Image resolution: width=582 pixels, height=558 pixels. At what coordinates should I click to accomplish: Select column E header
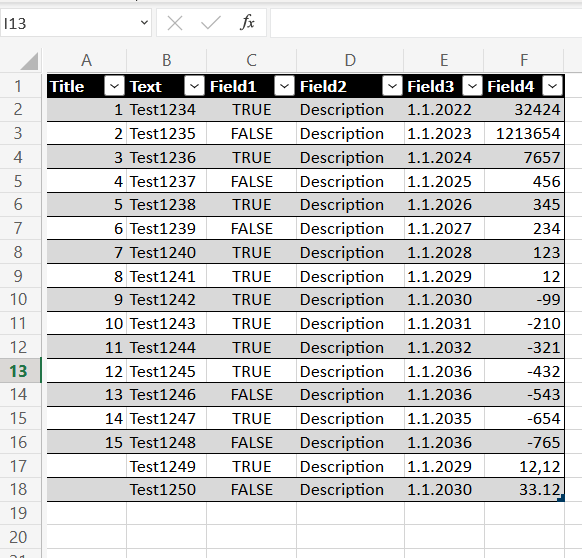click(x=444, y=60)
